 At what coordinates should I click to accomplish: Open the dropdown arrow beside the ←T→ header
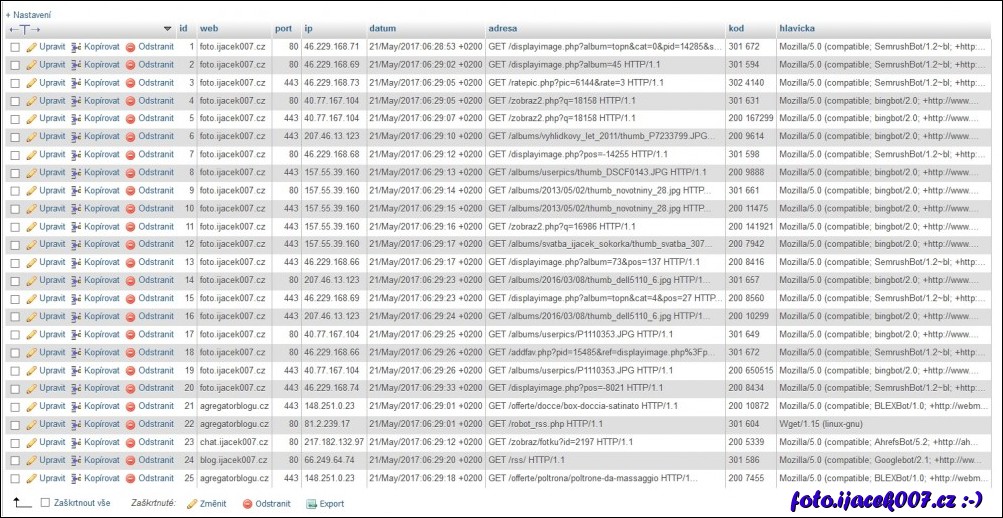(167, 29)
